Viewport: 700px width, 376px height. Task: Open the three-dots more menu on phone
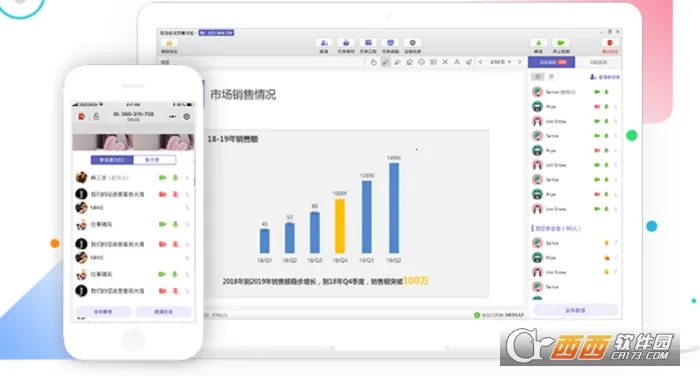click(x=172, y=117)
